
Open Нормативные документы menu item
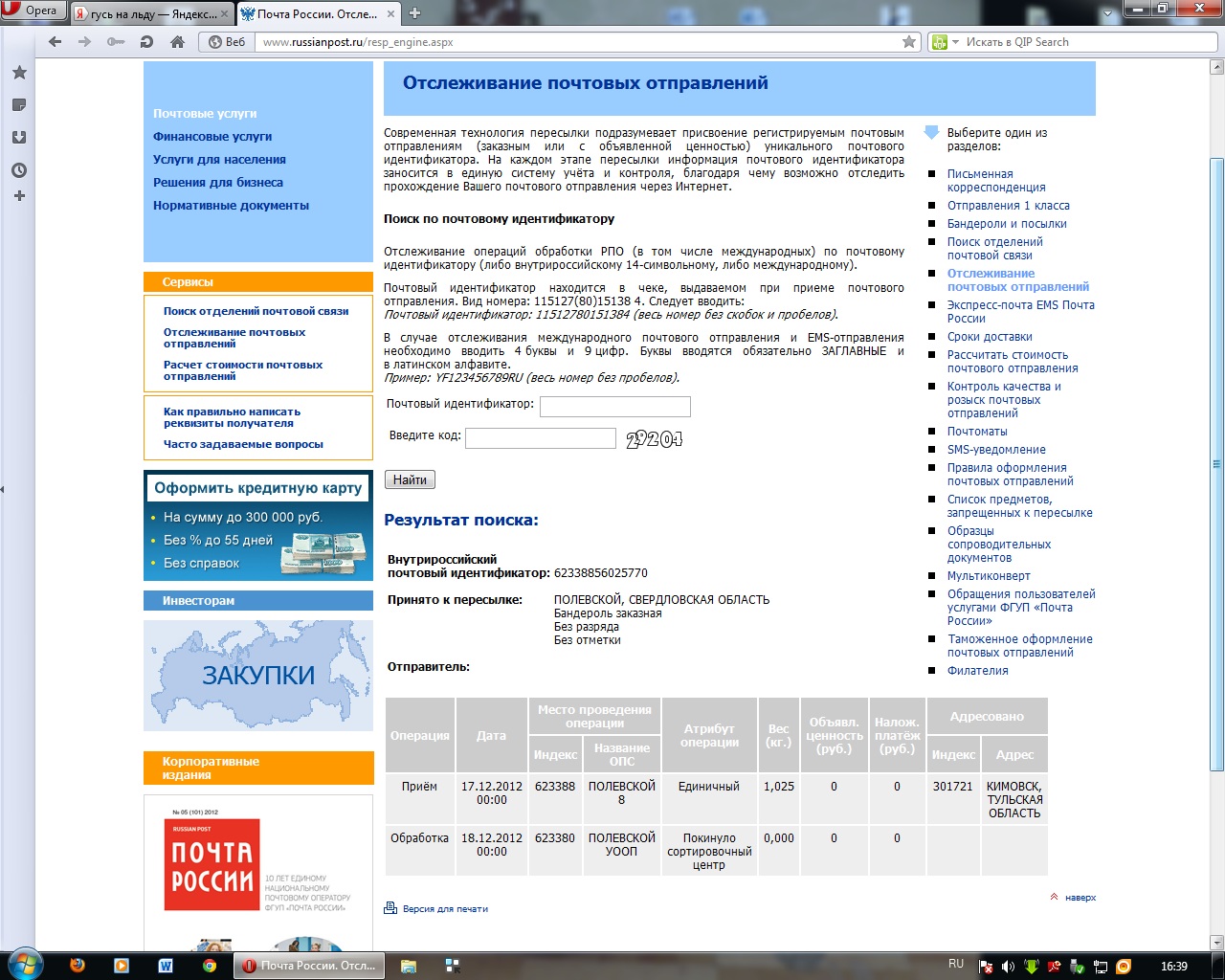click(x=231, y=205)
